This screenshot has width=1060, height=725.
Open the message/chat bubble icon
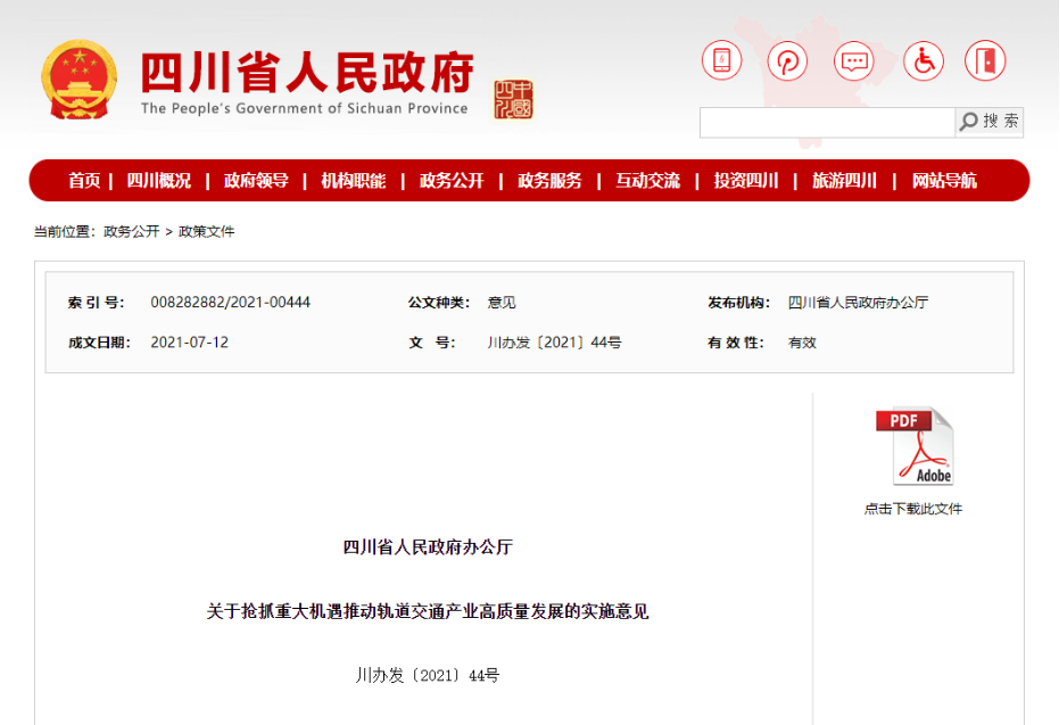tap(854, 62)
